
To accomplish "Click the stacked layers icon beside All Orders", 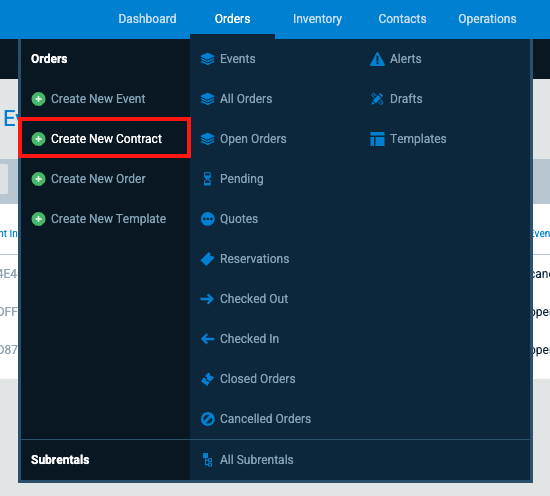I will [x=207, y=99].
